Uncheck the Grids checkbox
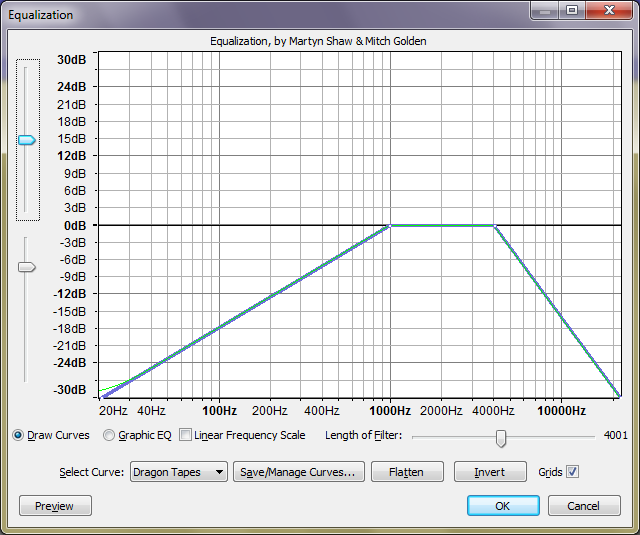Screen dimensions: 640x535 (x=573, y=472)
